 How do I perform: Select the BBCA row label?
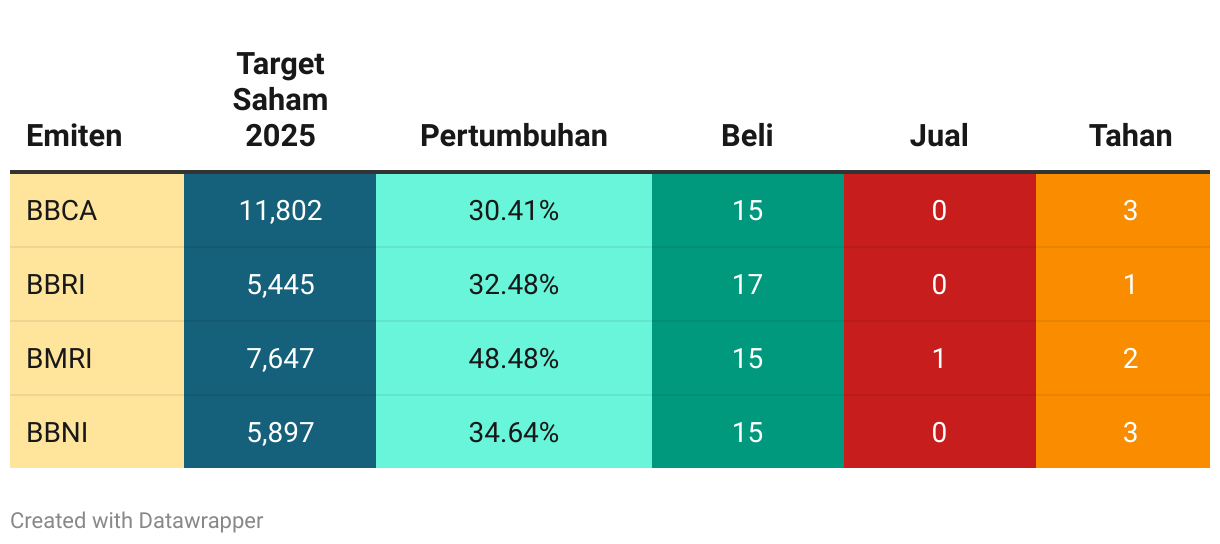tap(97, 211)
